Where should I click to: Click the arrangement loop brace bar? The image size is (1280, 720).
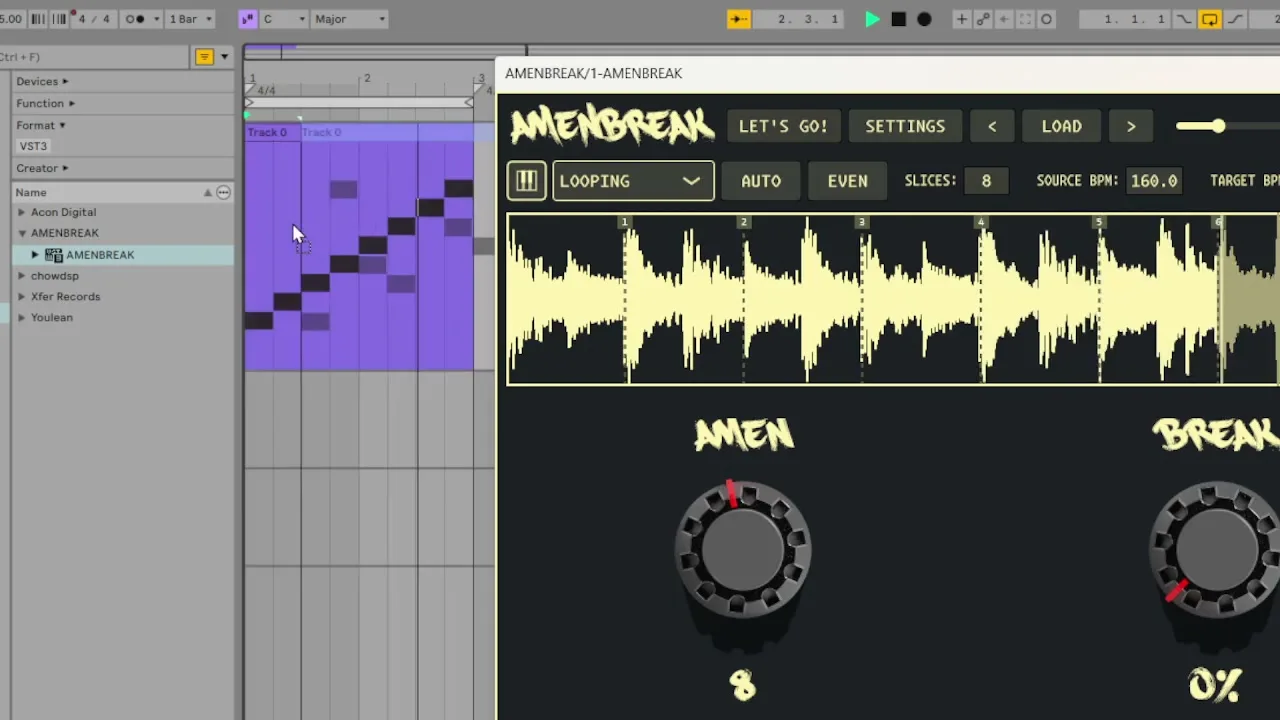point(359,103)
